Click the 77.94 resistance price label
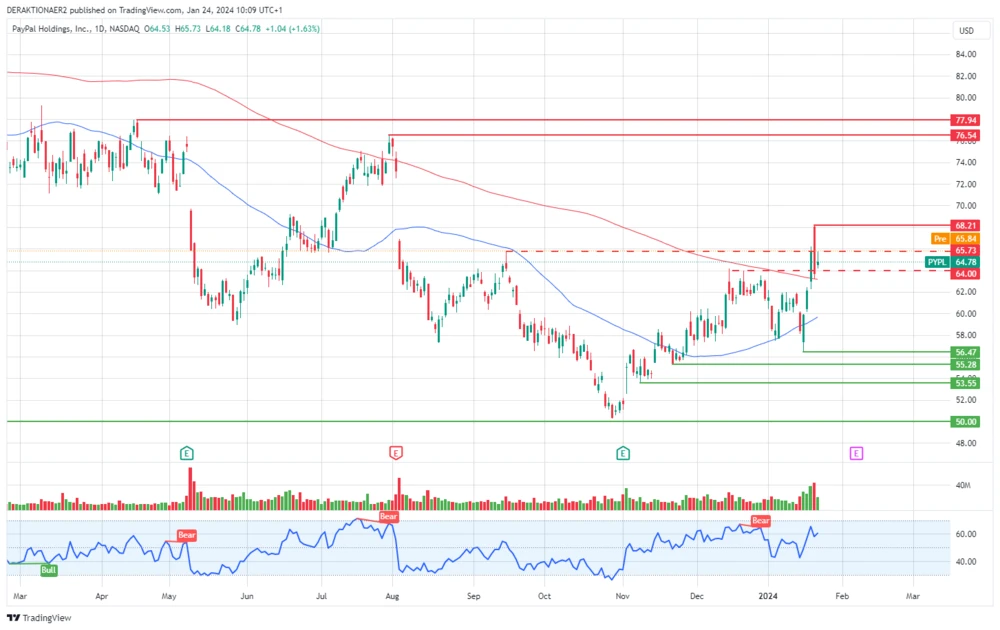This screenshot has height=630, width=1000. pyautogui.click(x=963, y=119)
